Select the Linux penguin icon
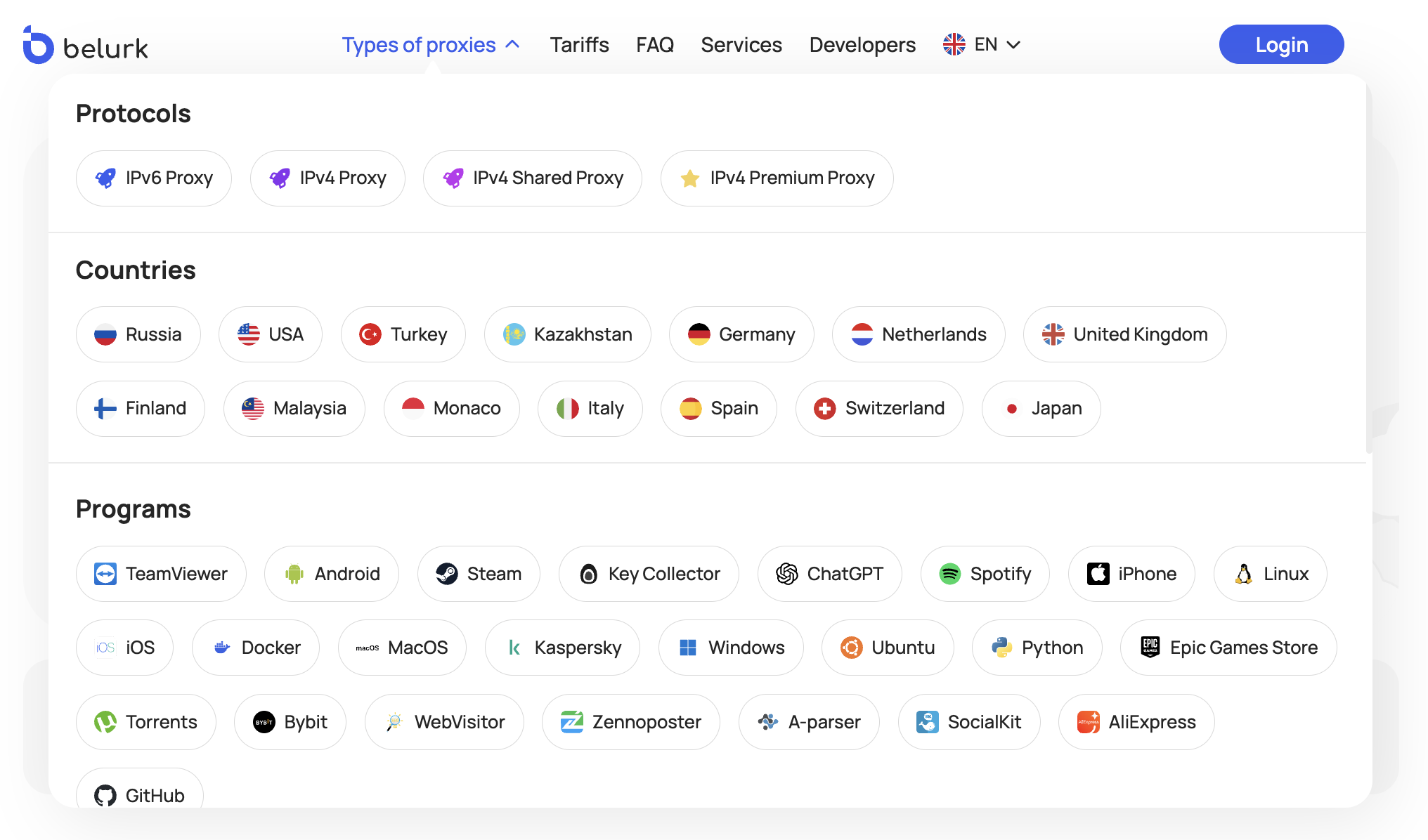The image size is (1428, 840). click(1244, 574)
